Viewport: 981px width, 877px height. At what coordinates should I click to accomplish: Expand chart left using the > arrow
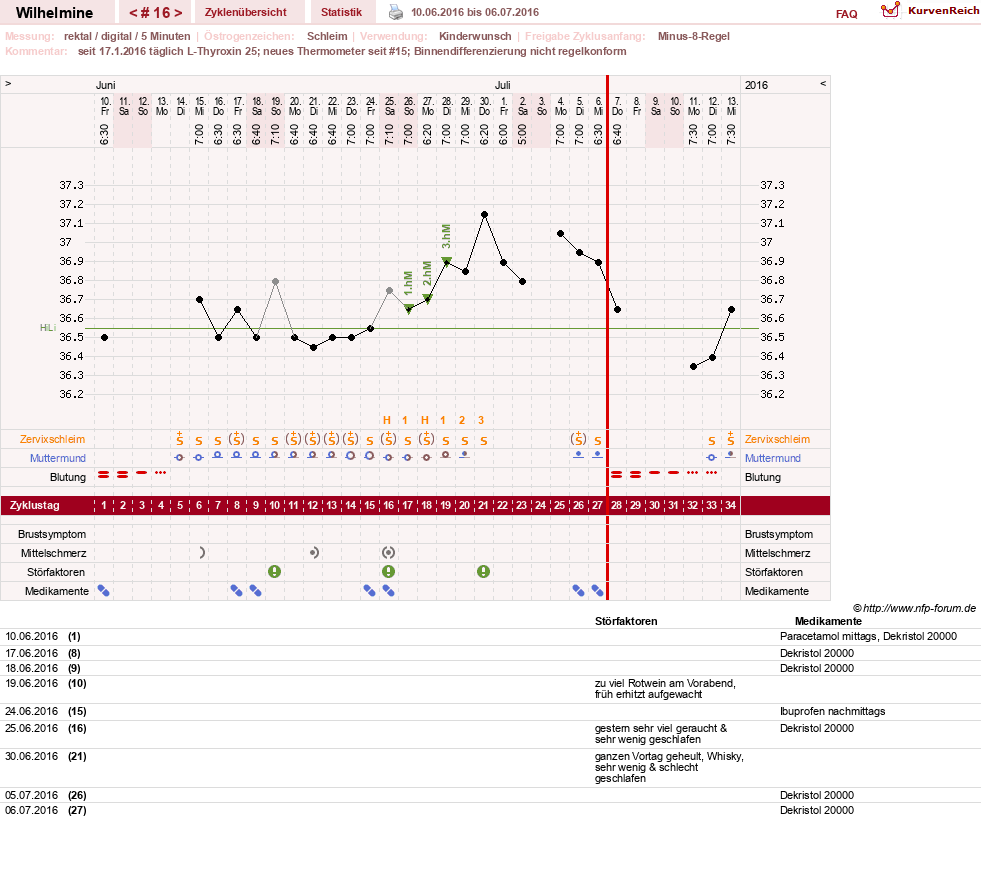[8, 83]
